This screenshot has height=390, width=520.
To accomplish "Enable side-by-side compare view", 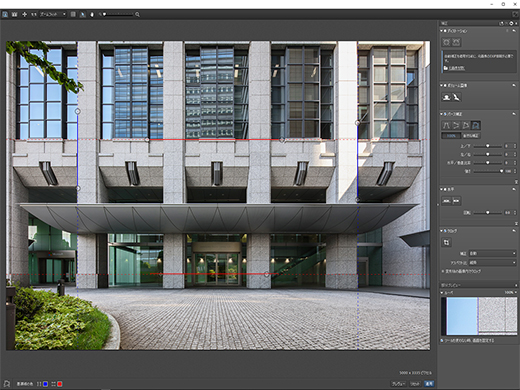I will click(x=14, y=14).
